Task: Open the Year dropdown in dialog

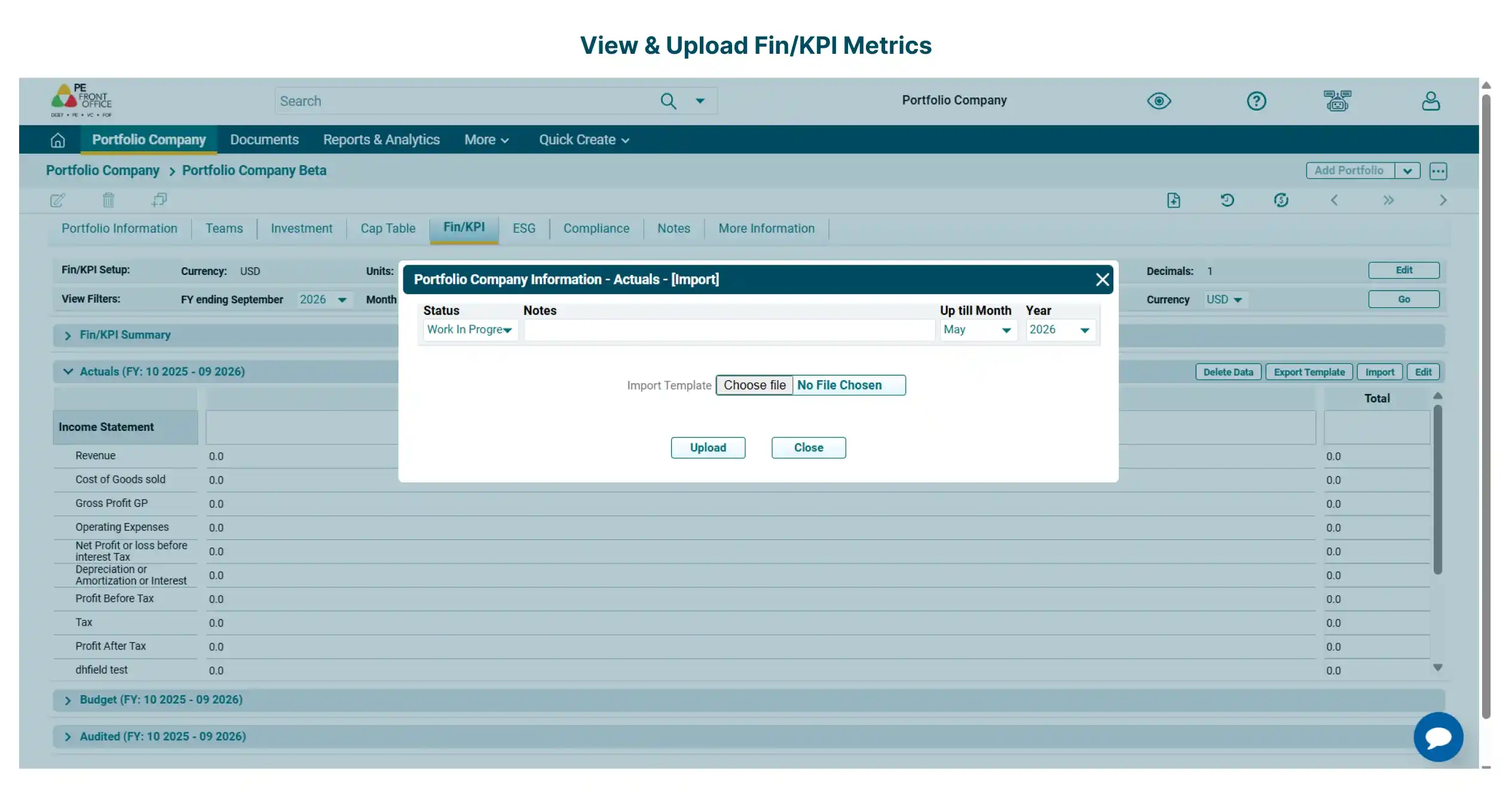Action: coord(1060,330)
